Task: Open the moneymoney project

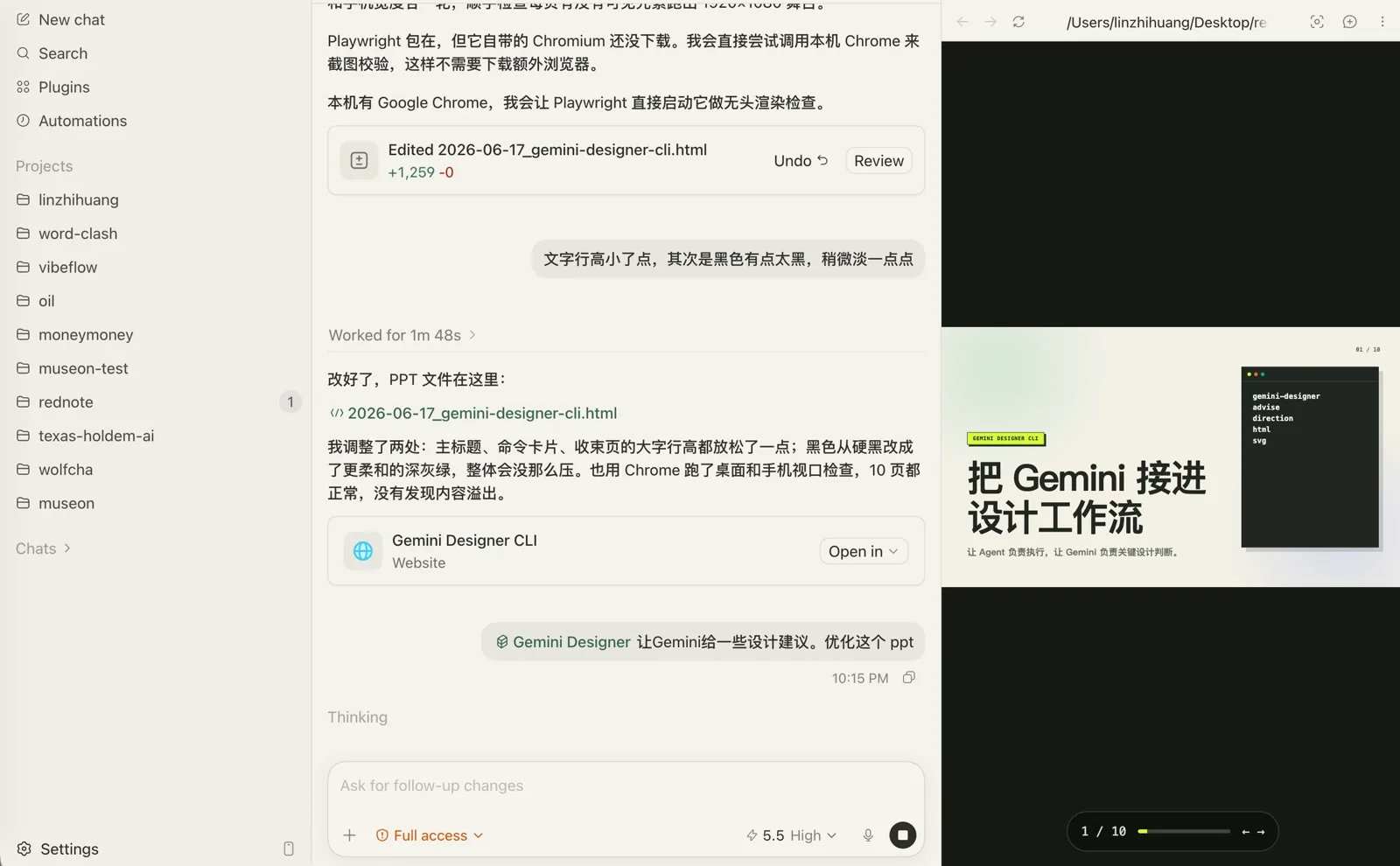Action: click(86, 334)
